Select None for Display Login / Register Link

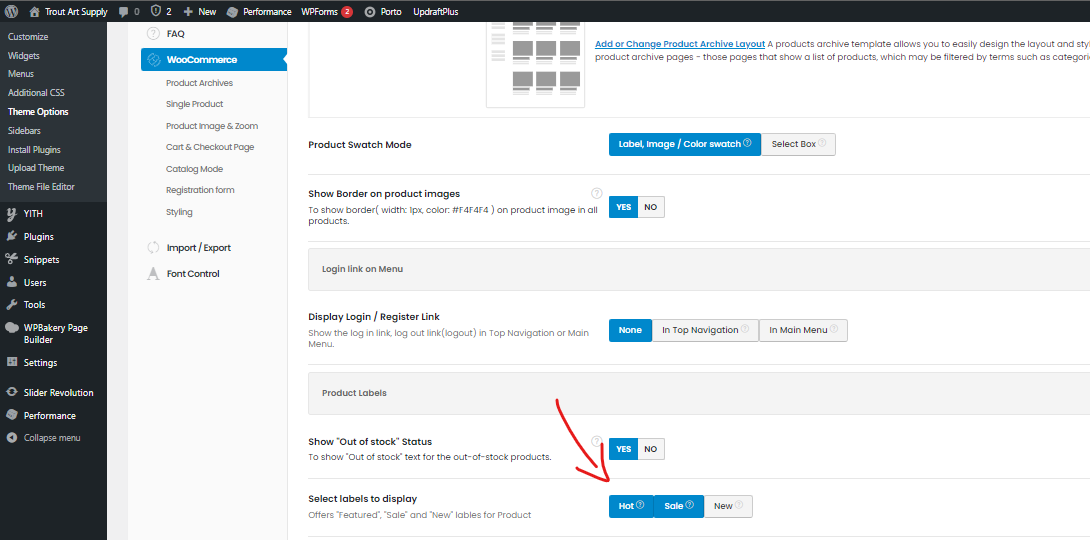(x=630, y=330)
